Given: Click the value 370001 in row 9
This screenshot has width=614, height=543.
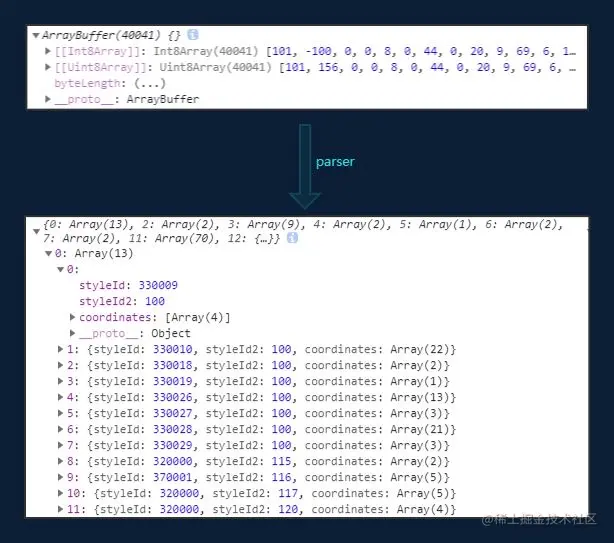Looking at the screenshot, I should click(172, 478).
